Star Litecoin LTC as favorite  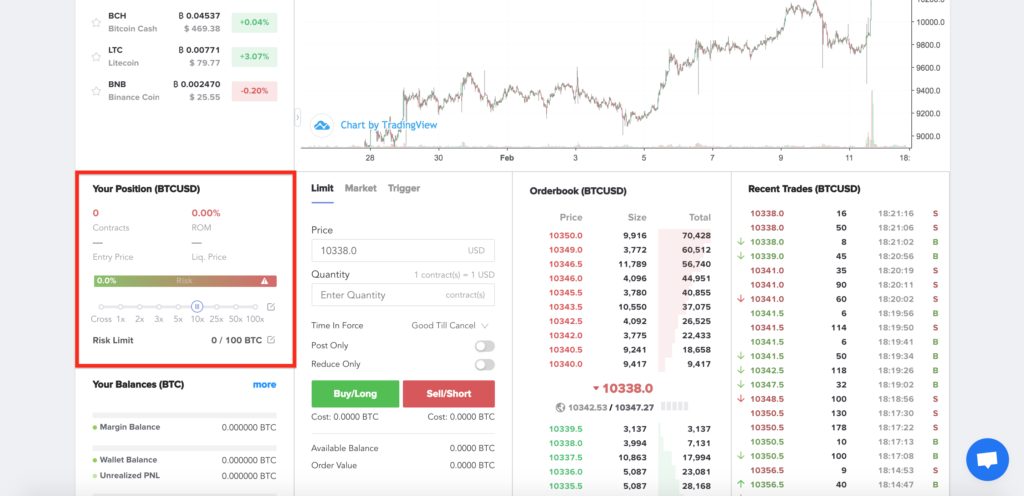tap(96, 57)
